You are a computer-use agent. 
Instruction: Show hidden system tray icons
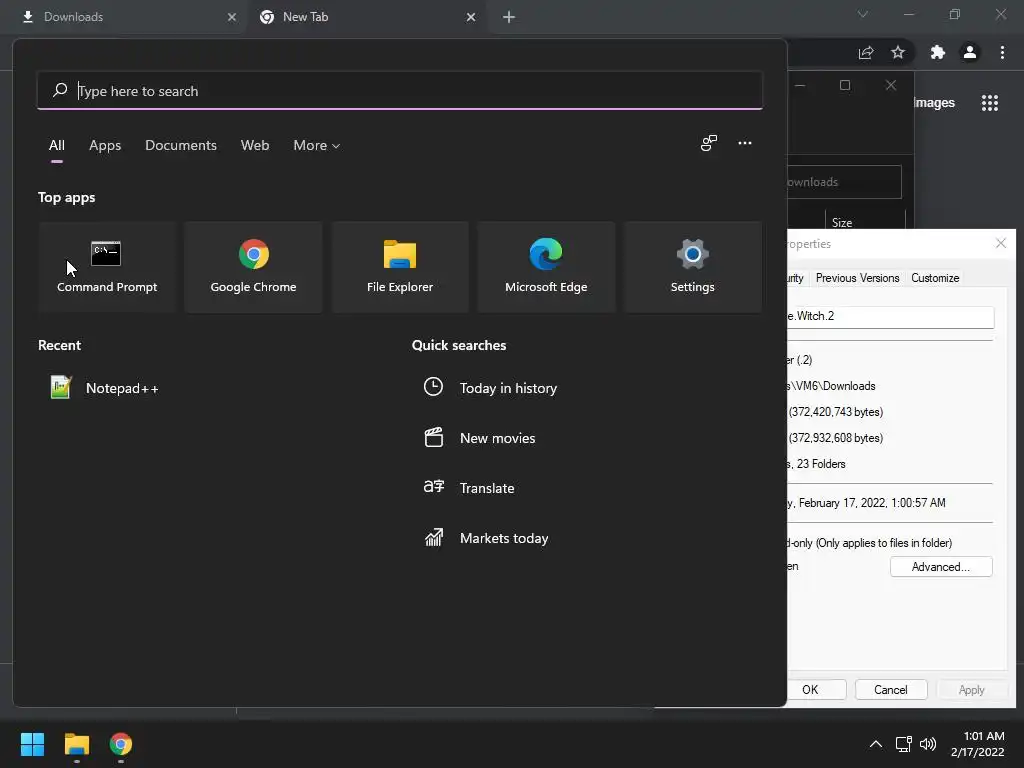tap(876, 744)
